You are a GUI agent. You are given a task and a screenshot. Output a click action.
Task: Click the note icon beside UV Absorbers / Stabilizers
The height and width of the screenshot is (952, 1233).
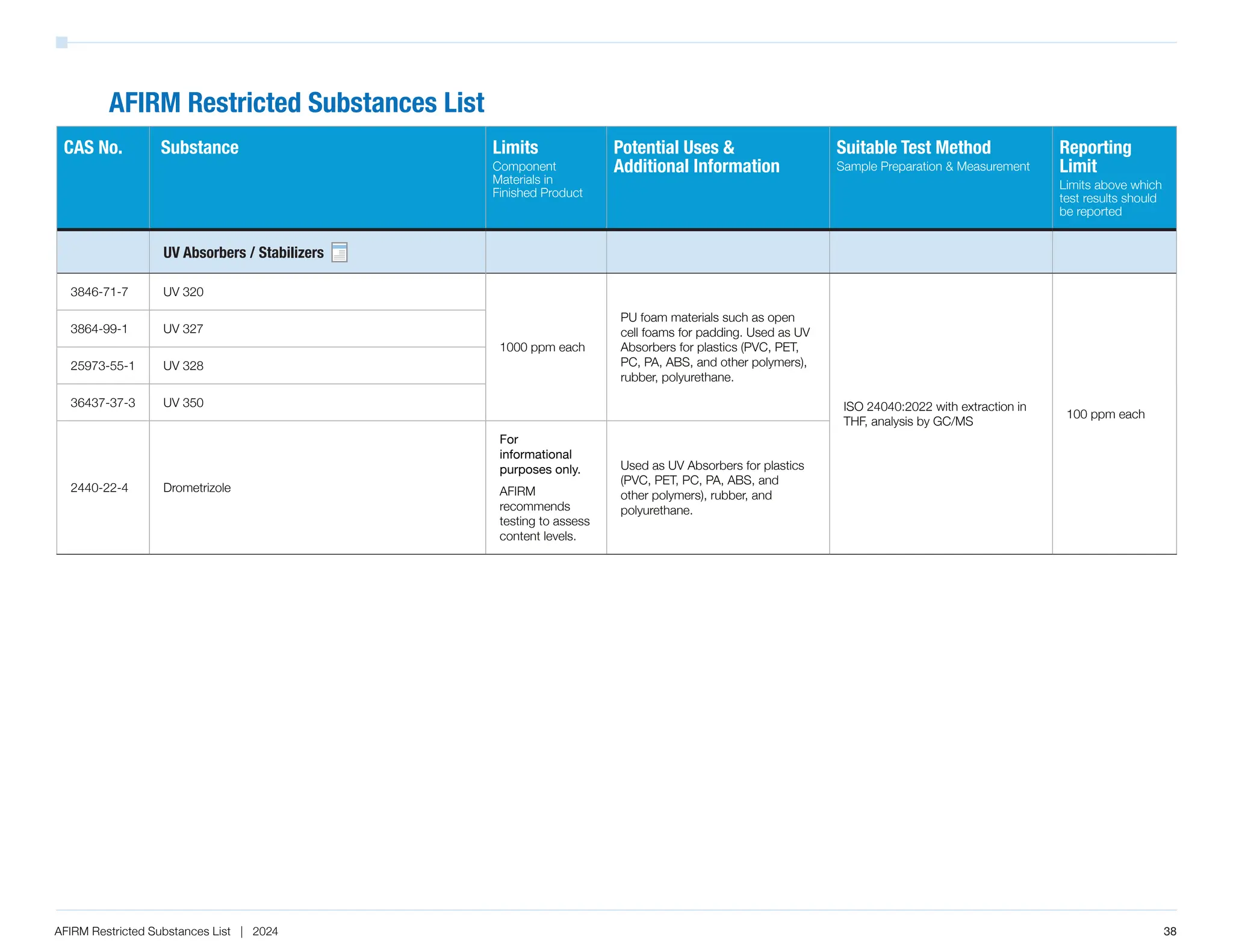[340, 252]
